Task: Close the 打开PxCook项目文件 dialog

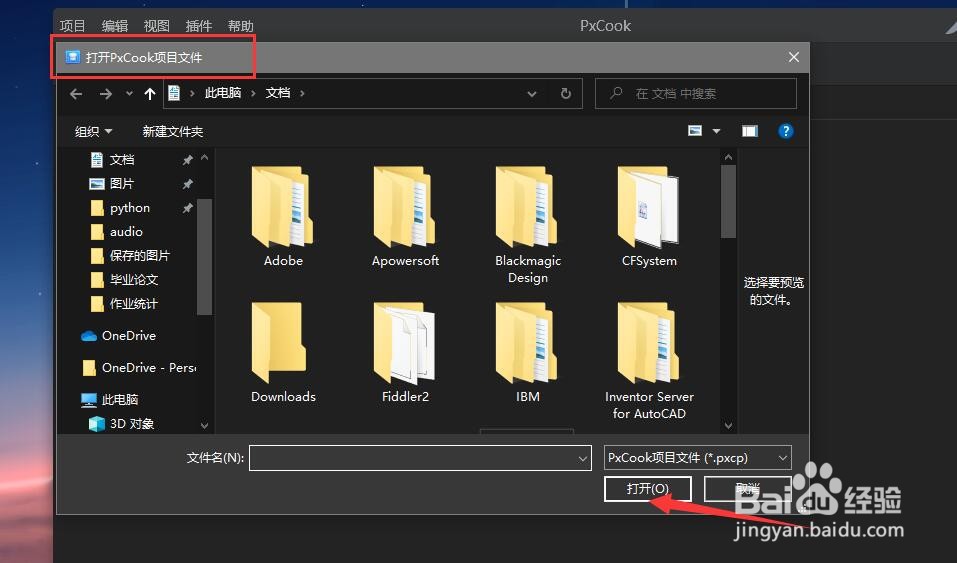Action: pos(793,57)
